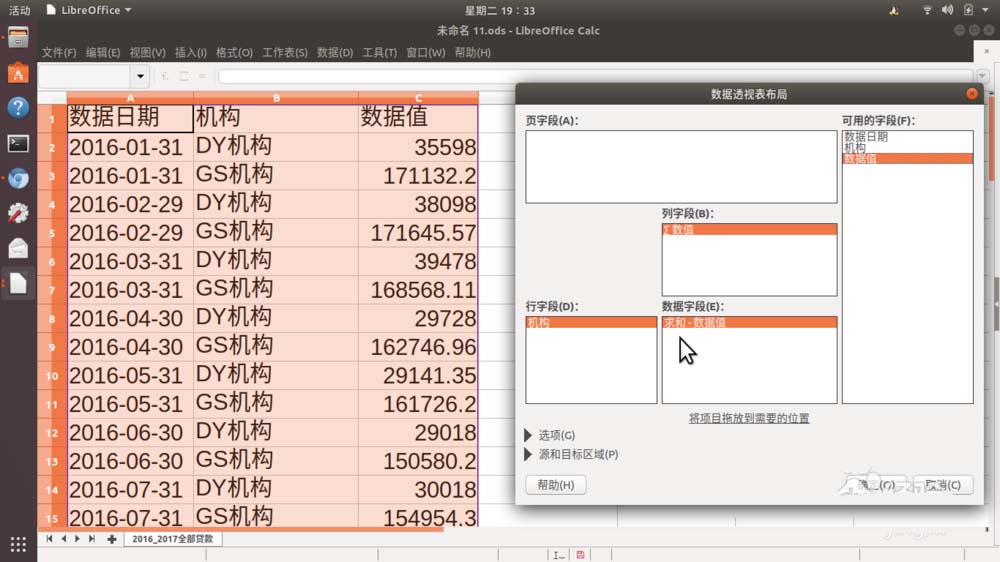Click the Show Applications grid icon
Image resolution: width=1000 pixels, height=562 pixels.
[18, 544]
